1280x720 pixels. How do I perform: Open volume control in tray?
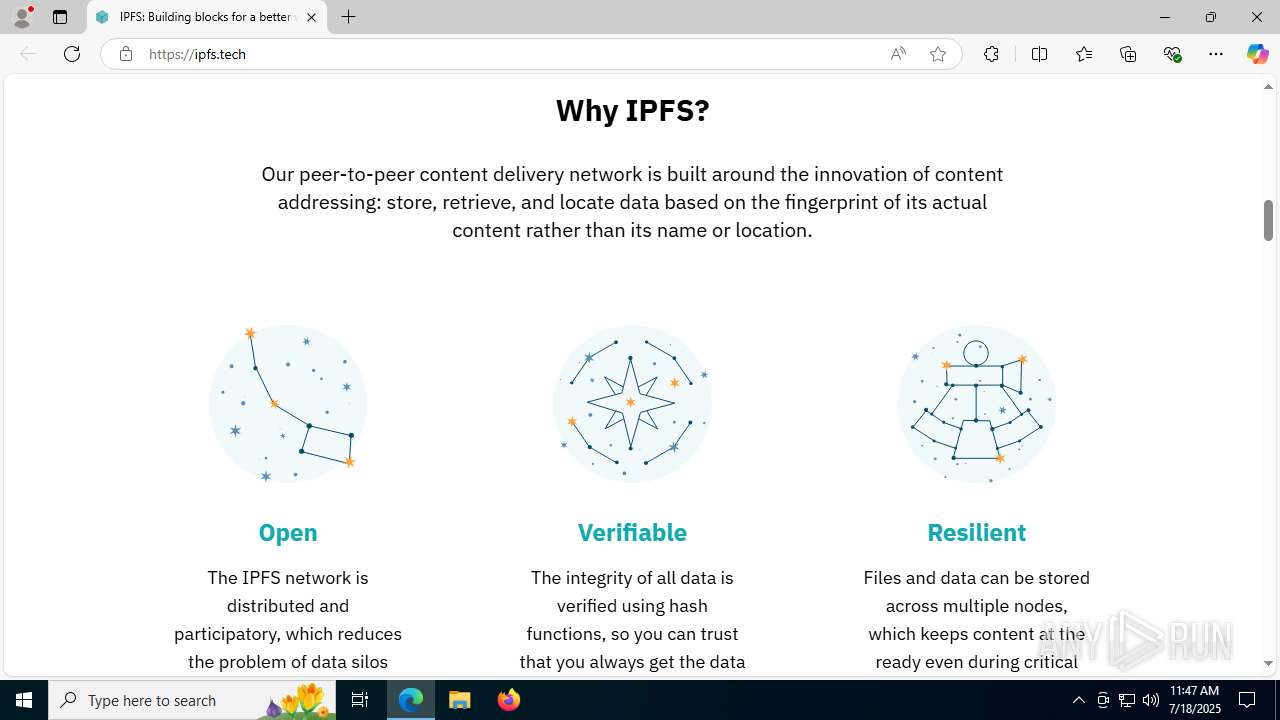click(1151, 700)
